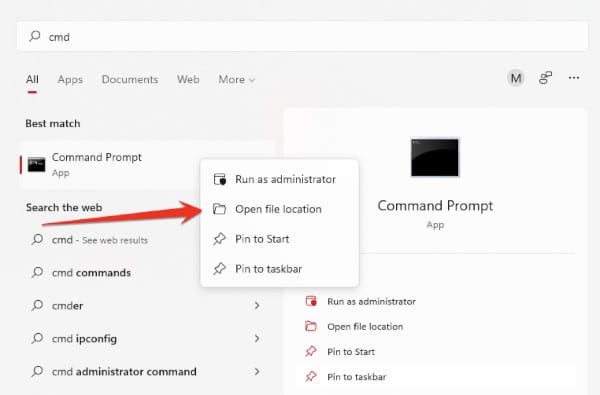
Task: Choose Open file location in context menu
Action: click(x=279, y=209)
